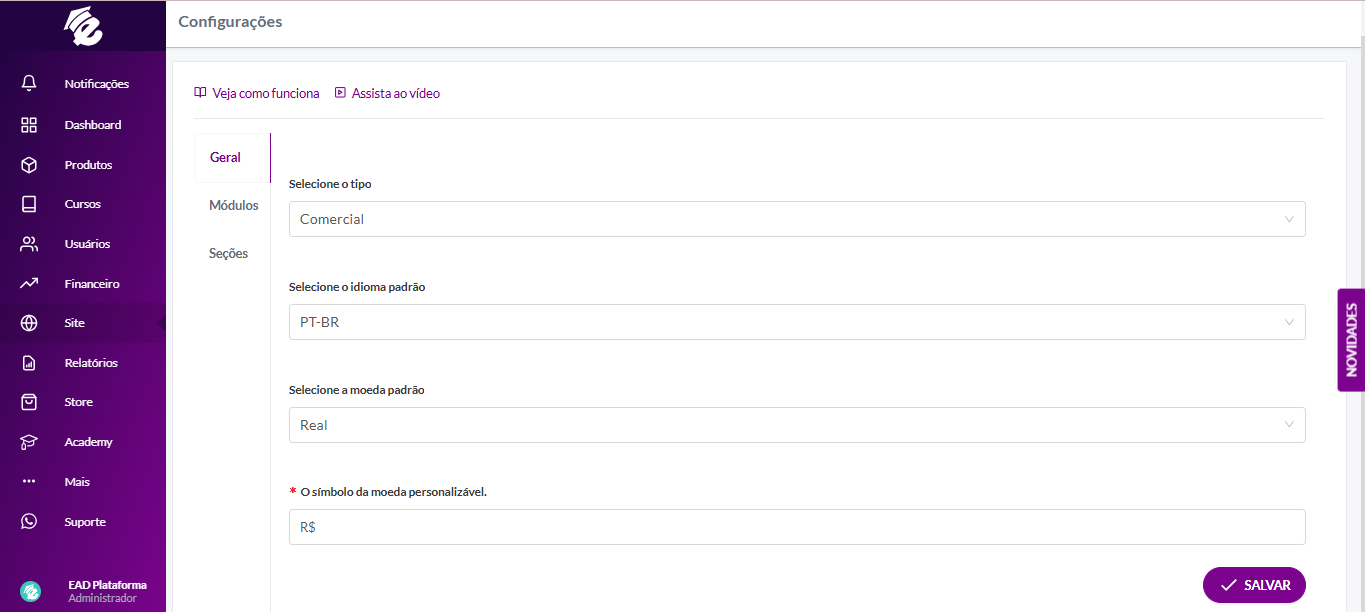1365x612 pixels.
Task: Open the PT-BR language dropdown
Action: click(797, 322)
